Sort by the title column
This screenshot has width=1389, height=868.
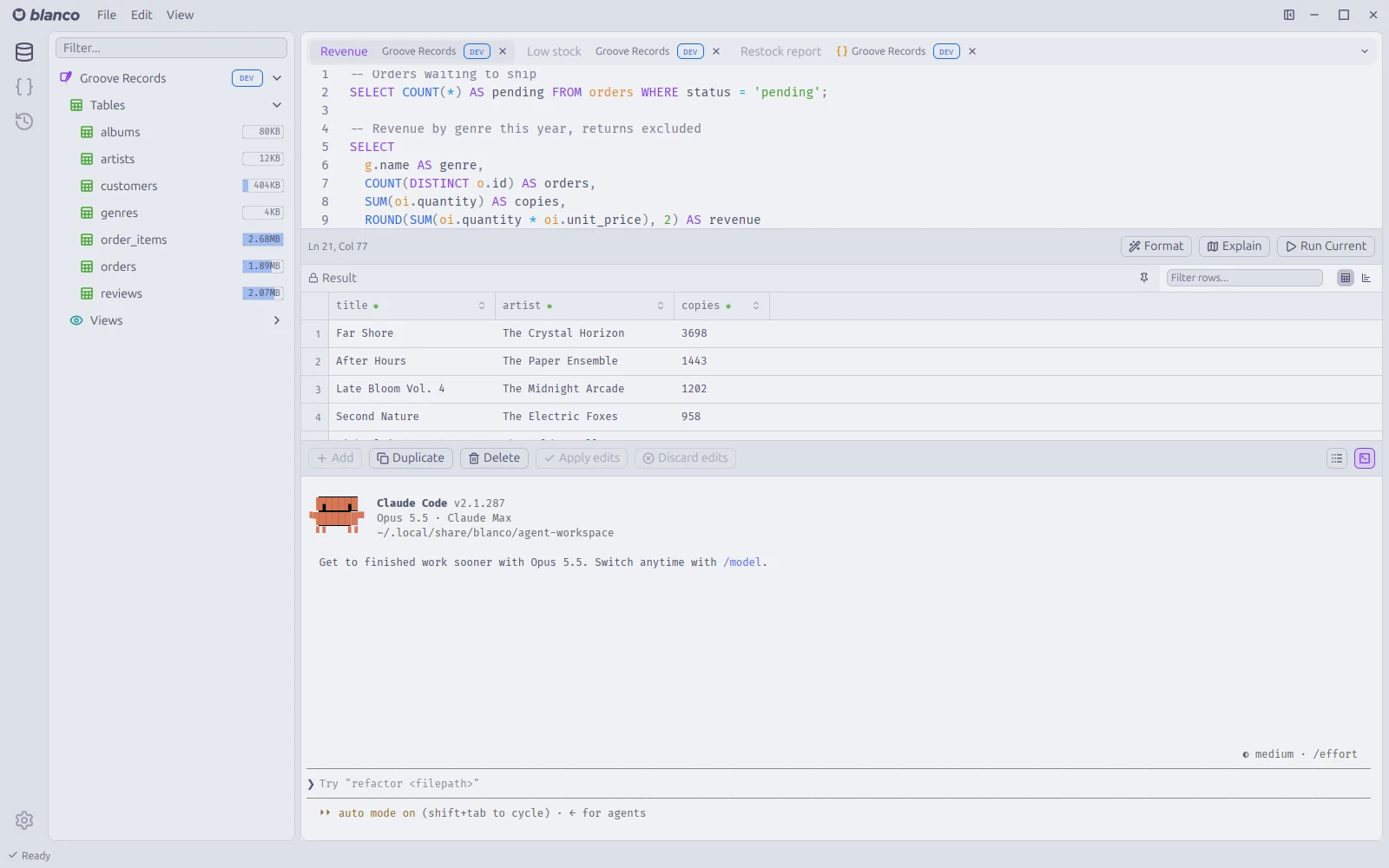pyautogui.click(x=482, y=306)
